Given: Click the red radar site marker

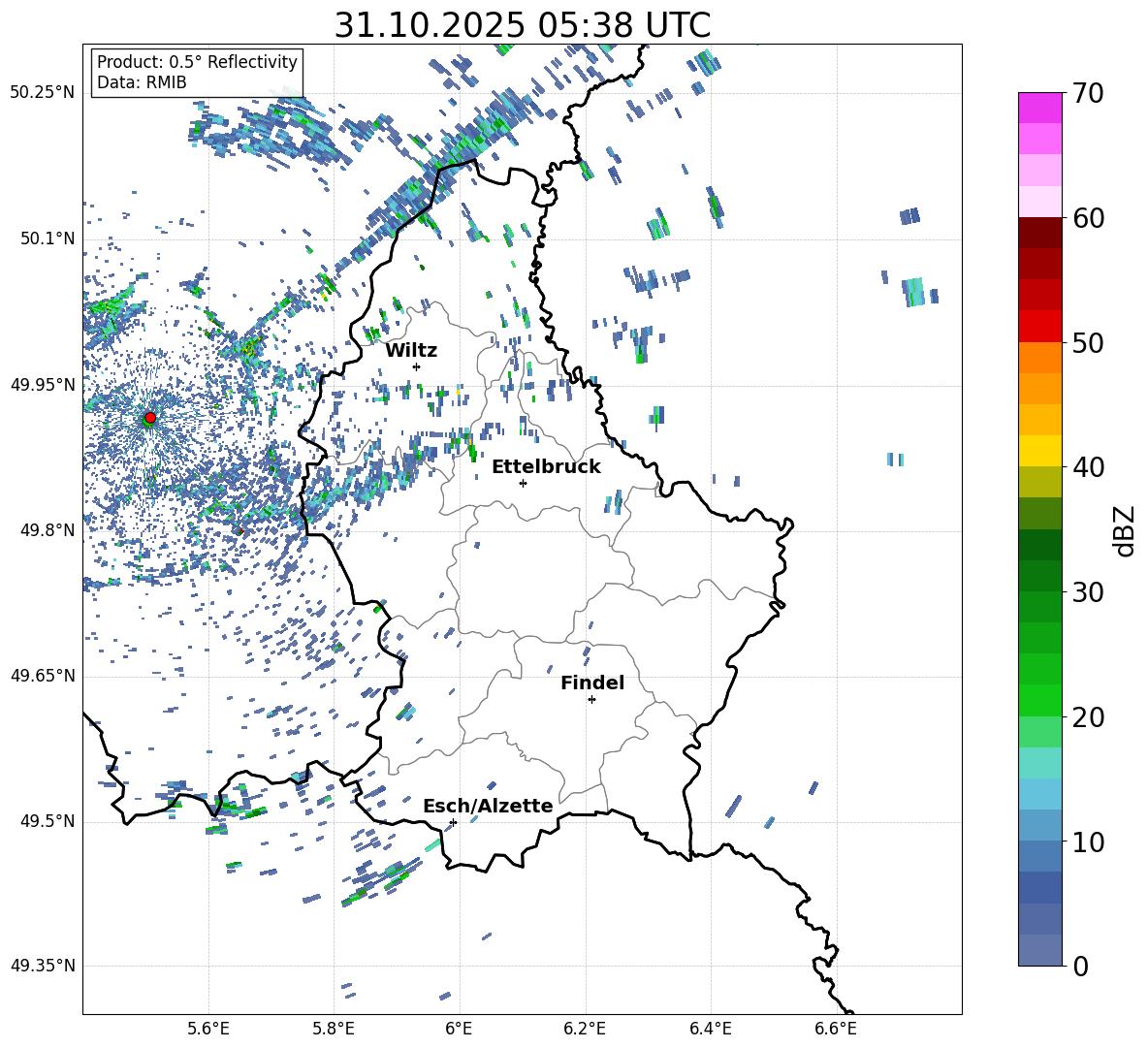Looking at the screenshot, I should click(x=149, y=418).
